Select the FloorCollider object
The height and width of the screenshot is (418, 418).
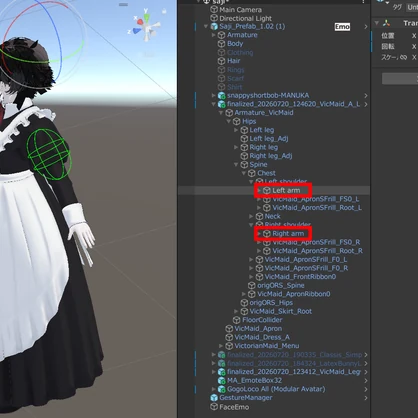coord(262,320)
